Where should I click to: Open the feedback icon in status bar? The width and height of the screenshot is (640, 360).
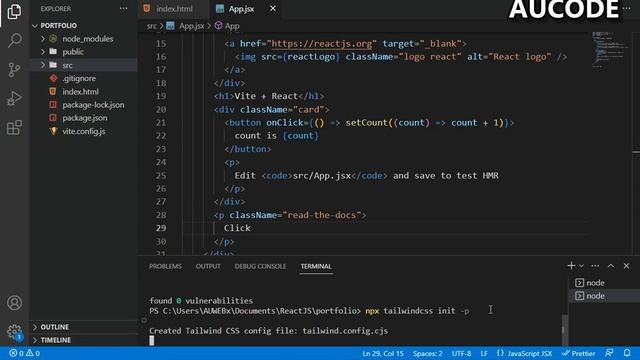pyautogui.click(x=609, y=353)
